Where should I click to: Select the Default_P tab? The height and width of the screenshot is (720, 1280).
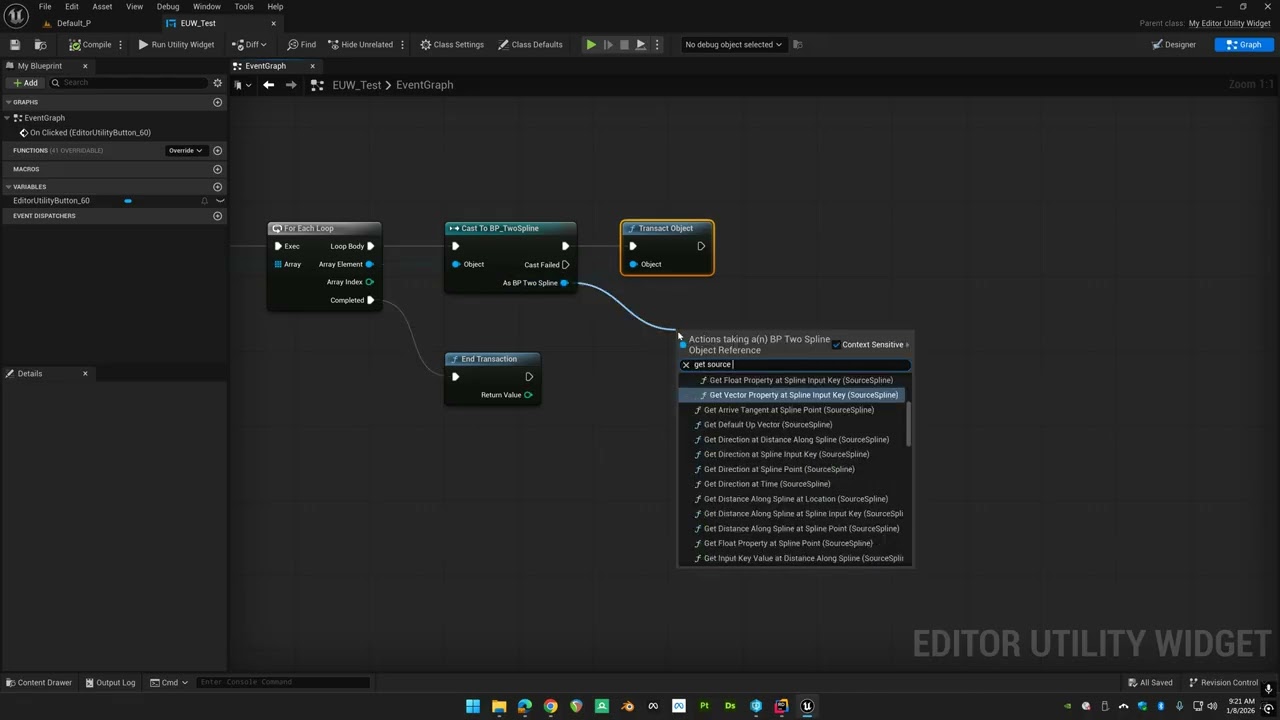[74, 23]
